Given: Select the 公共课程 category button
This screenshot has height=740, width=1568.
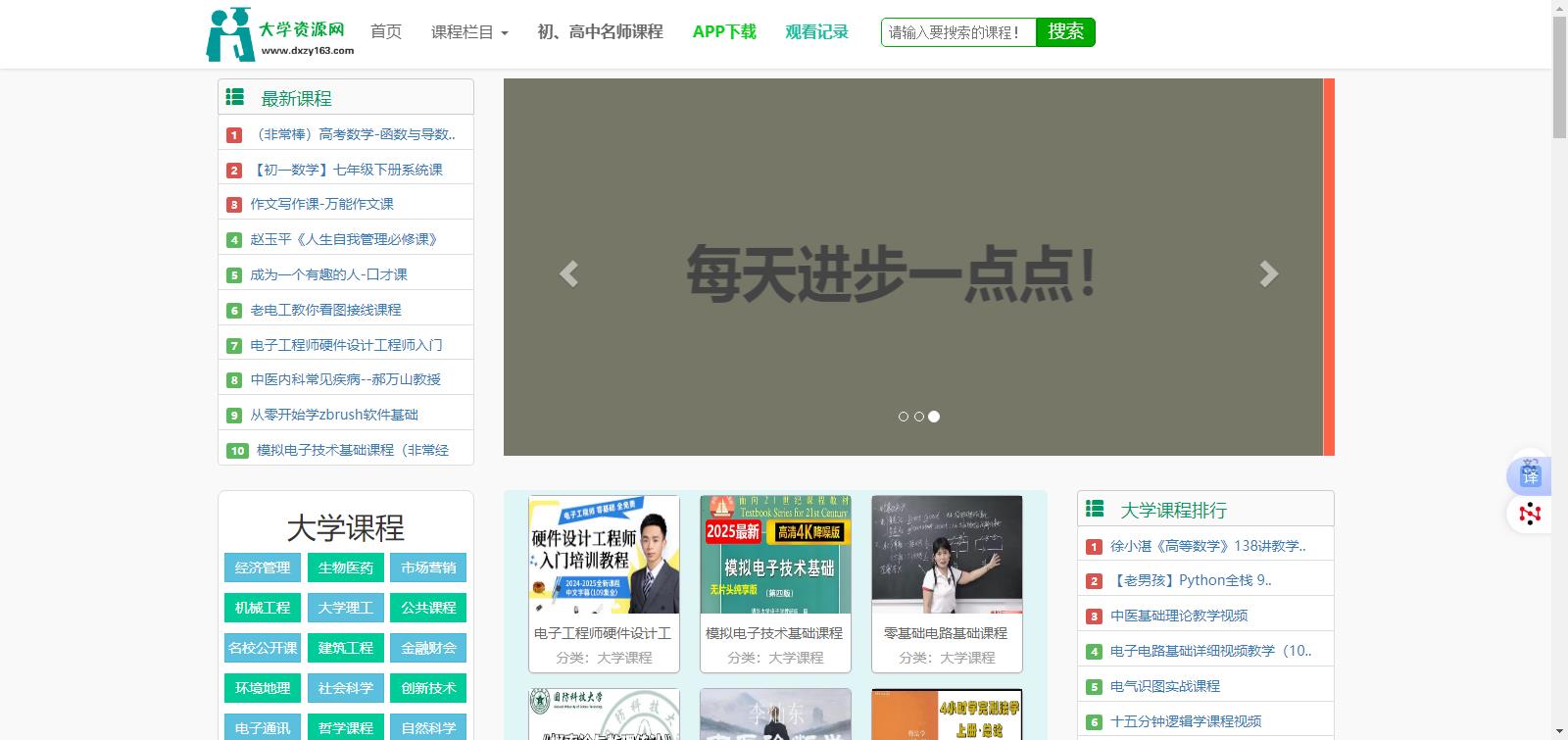Looking at the screenshot, I should point(428,608).
